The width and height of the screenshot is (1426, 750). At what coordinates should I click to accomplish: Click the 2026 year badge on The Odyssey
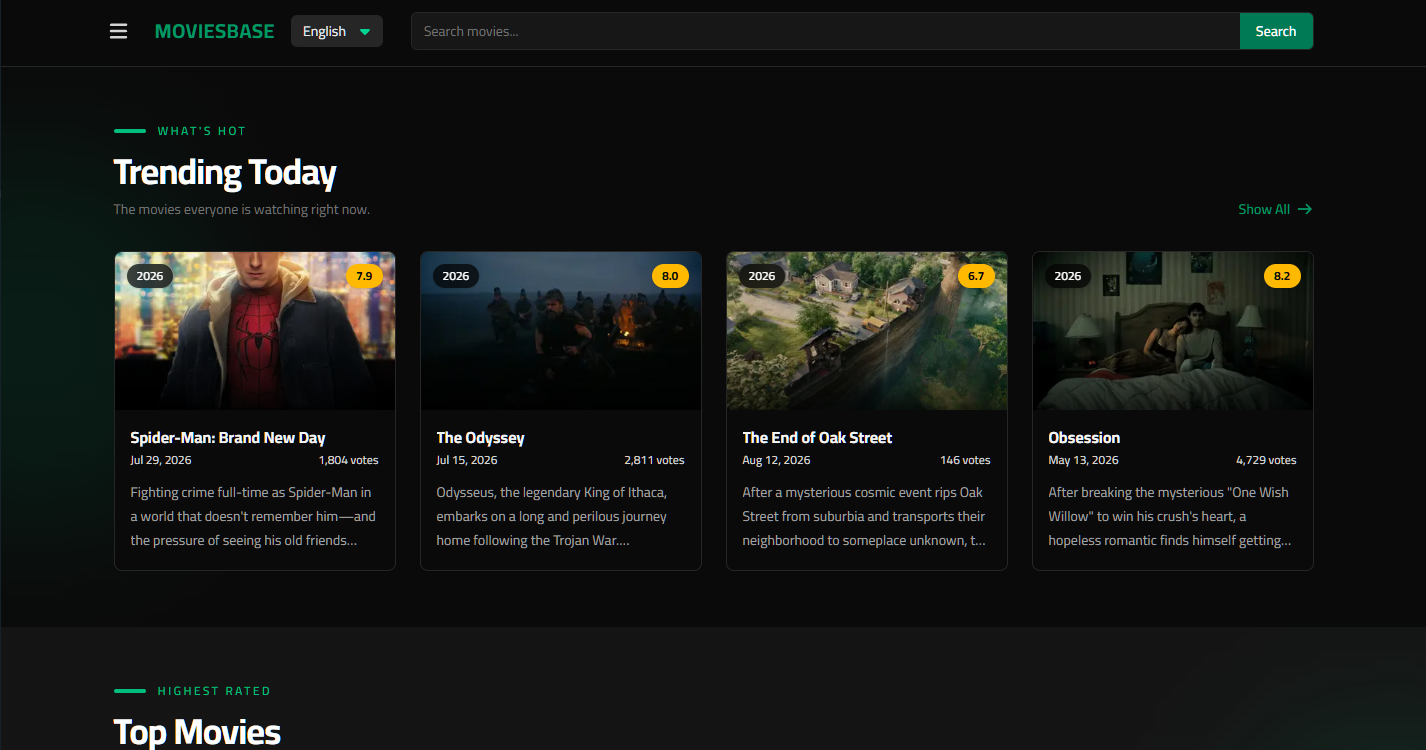pyautogui.click(x=456, y=276)
